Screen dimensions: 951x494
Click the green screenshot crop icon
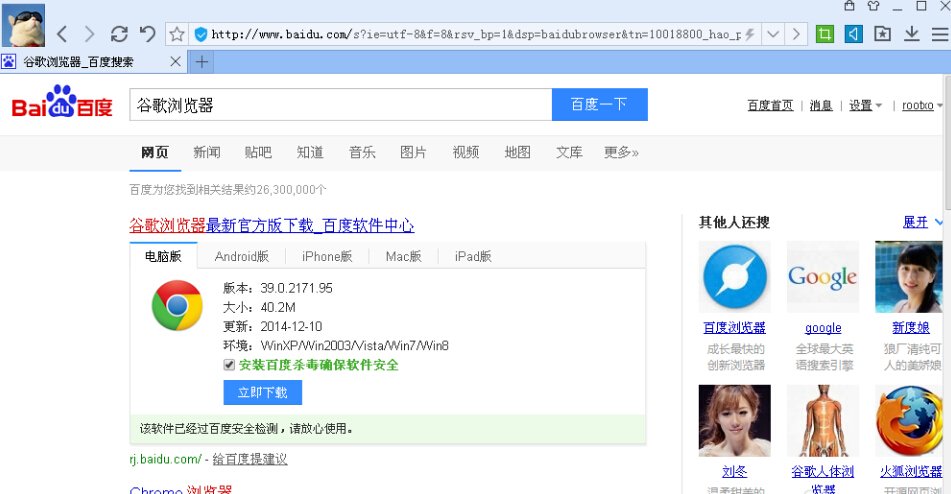[824, 34]
